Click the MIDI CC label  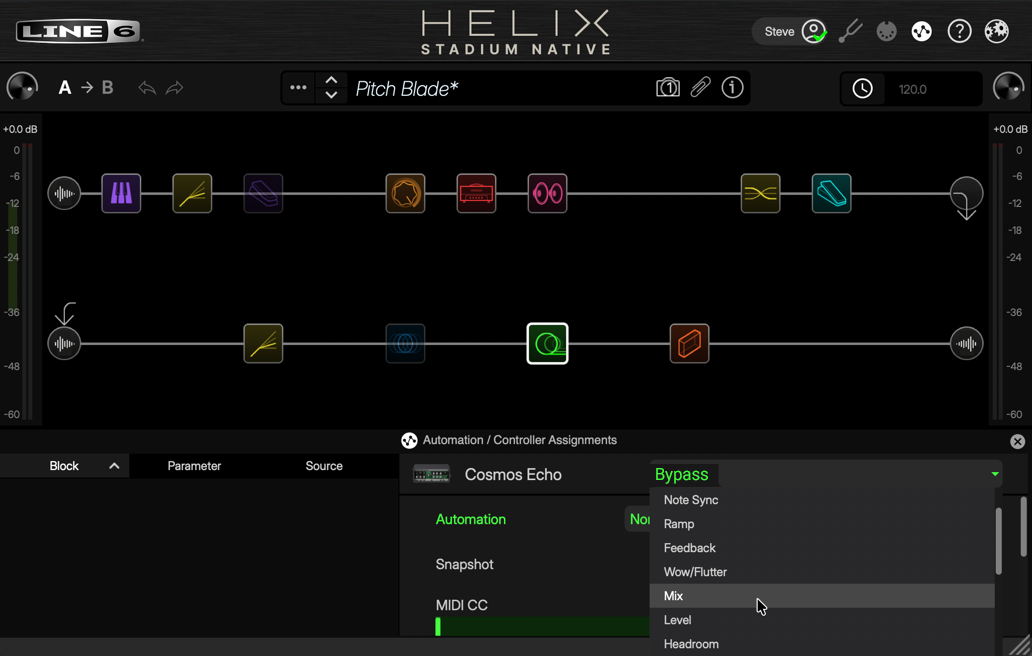(461, 605)
